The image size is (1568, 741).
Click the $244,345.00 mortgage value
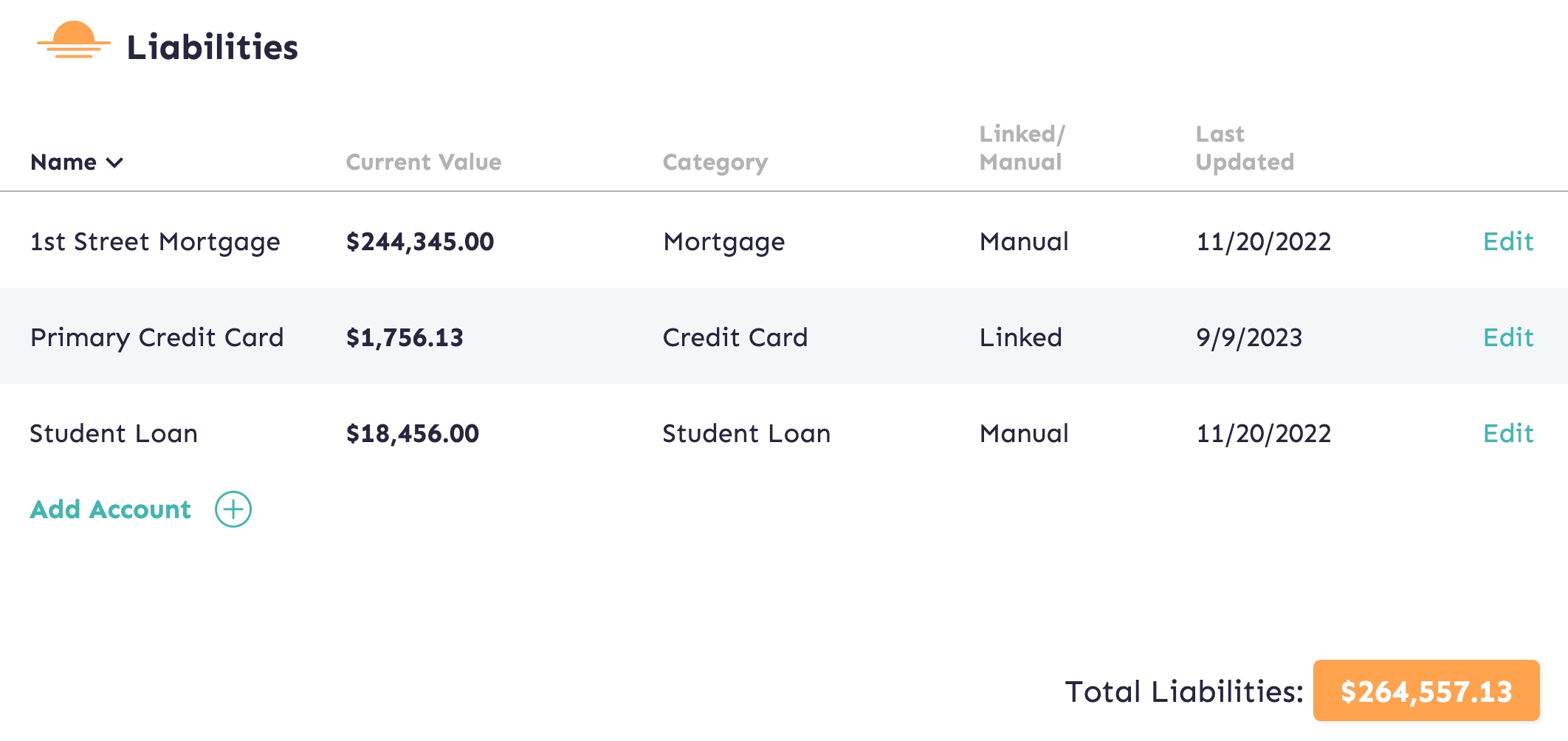tap(420, 242)
